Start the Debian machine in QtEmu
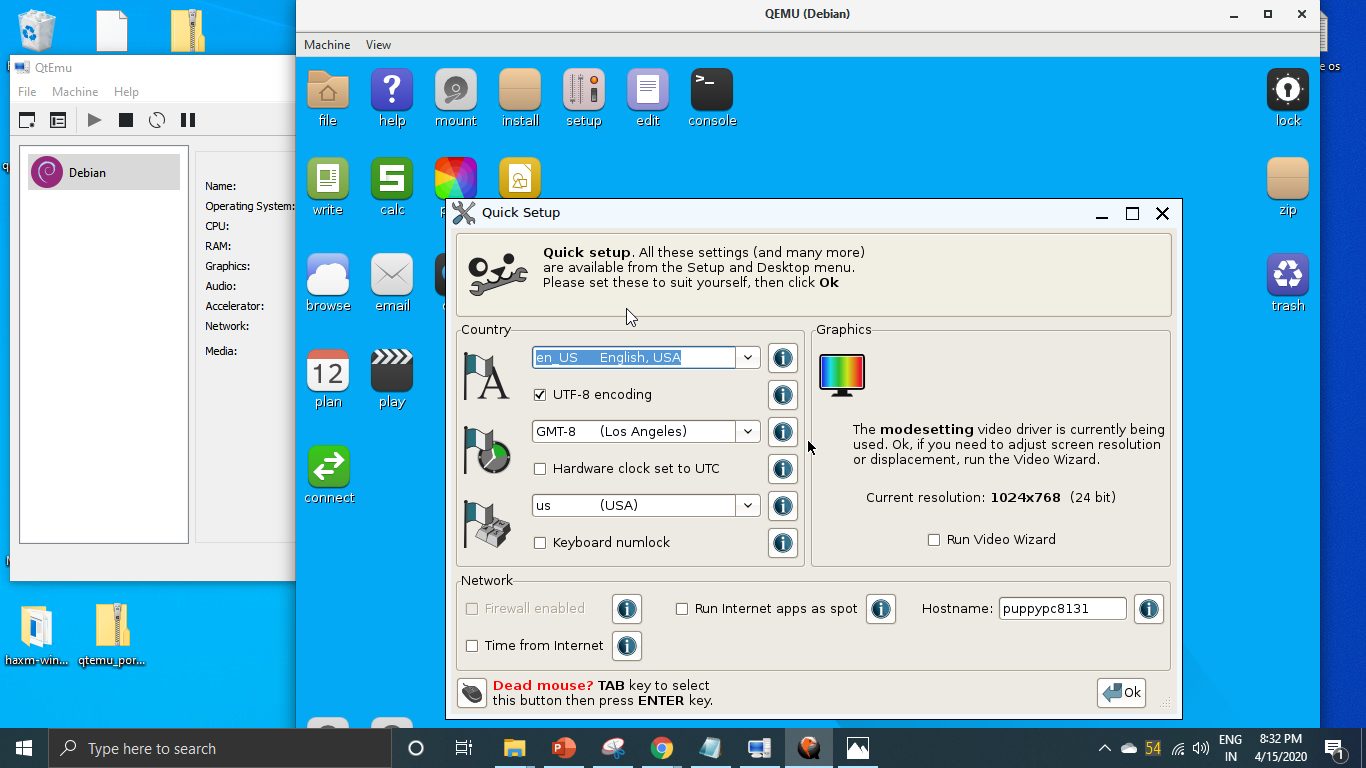The image size is (1366, 768). 93,120
